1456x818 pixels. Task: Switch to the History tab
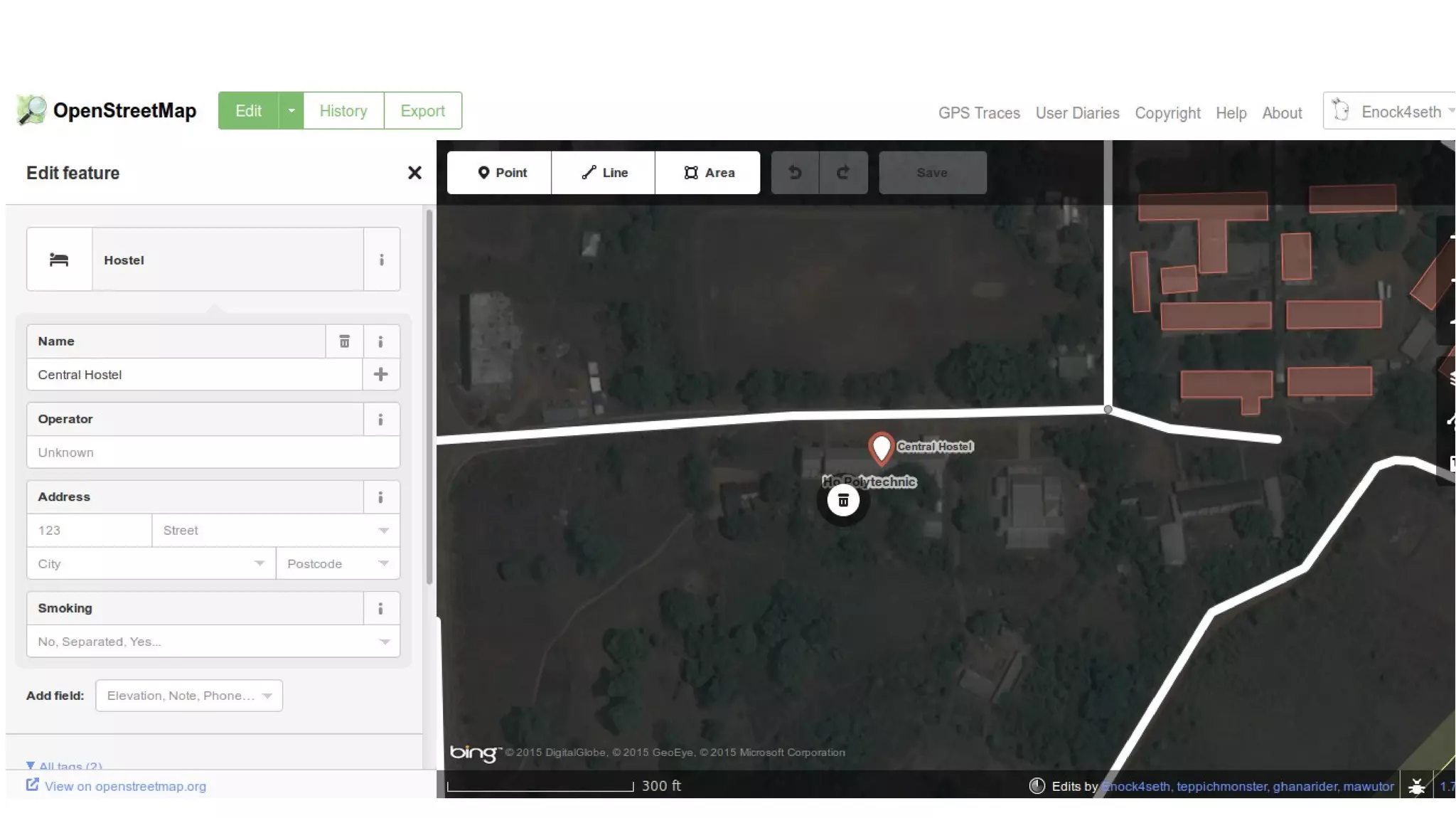[343, 111]
